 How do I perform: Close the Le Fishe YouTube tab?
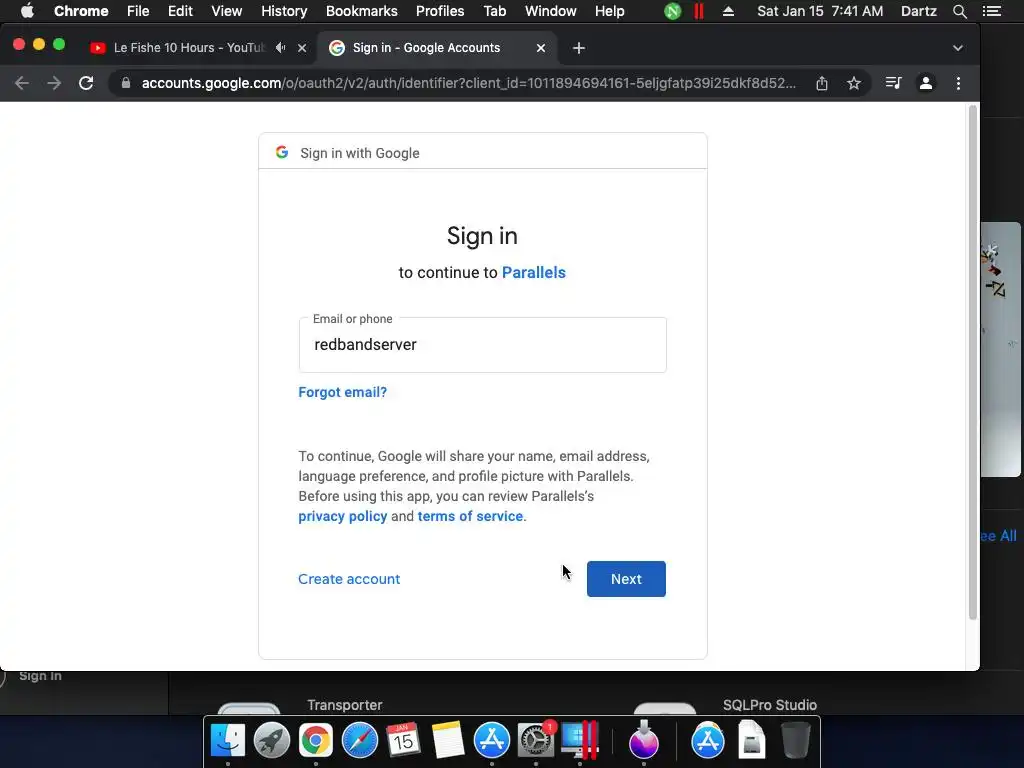[x=302, y=48]
